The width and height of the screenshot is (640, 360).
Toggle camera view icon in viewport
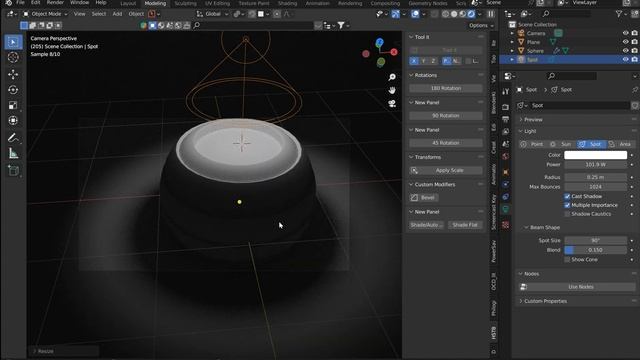point(392,104)
